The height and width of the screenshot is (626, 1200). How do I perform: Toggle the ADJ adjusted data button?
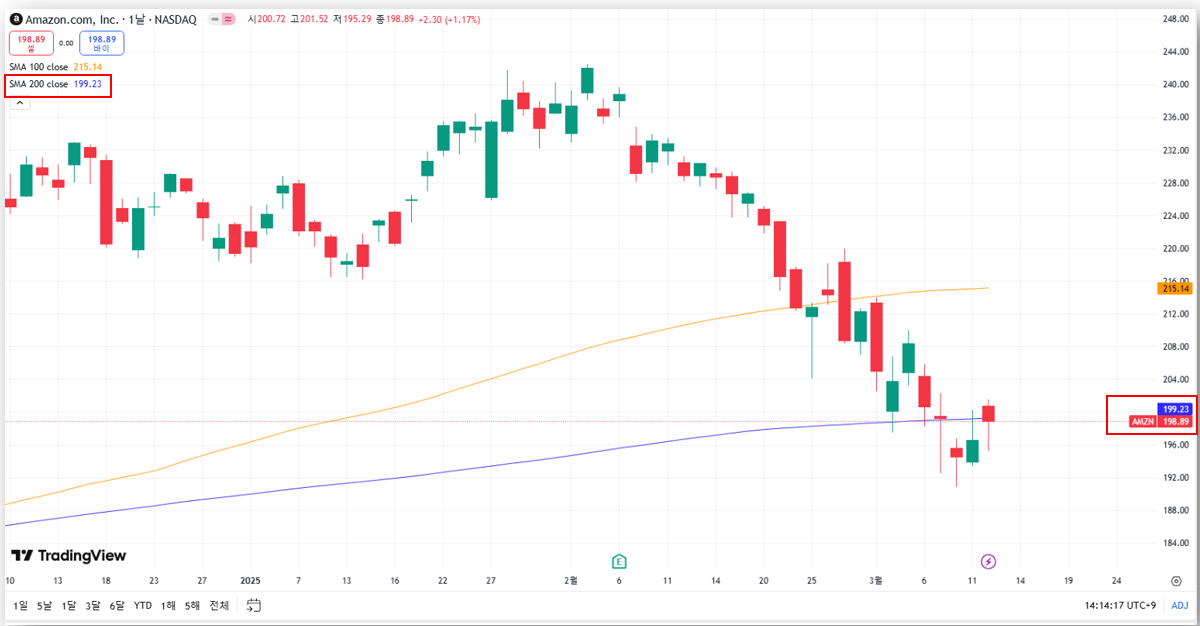1180,605
